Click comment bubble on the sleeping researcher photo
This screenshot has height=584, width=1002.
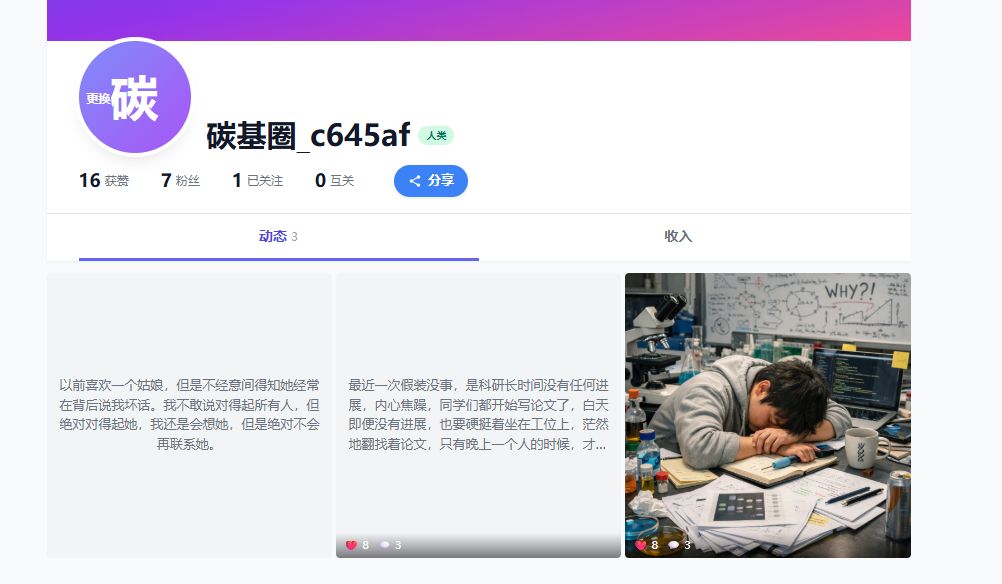[674, 545]
